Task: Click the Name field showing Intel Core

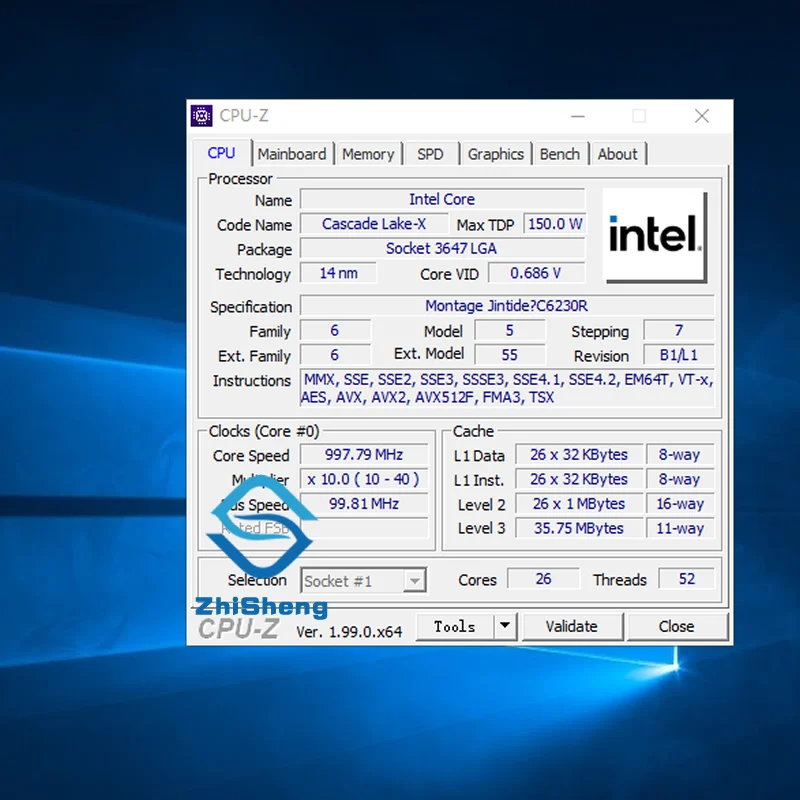Action: 442,199
